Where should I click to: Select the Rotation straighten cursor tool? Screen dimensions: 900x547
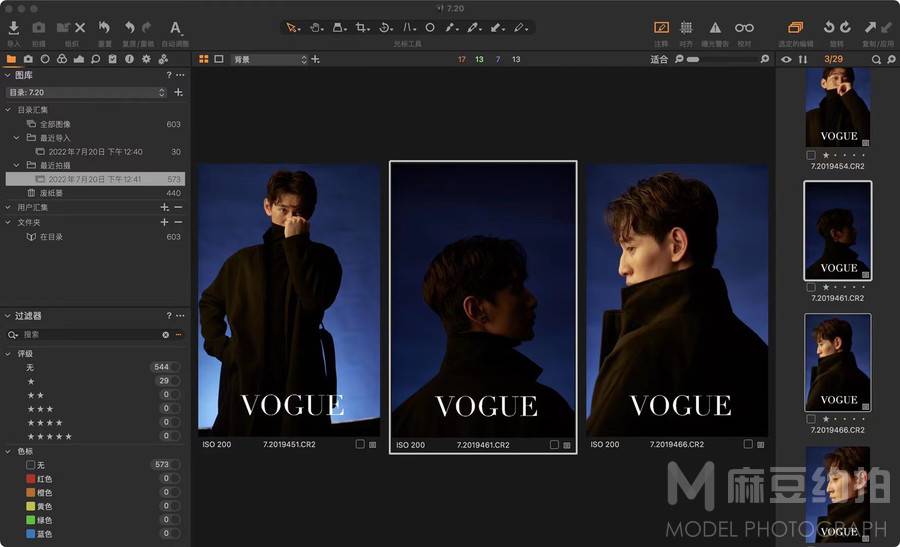386,28
